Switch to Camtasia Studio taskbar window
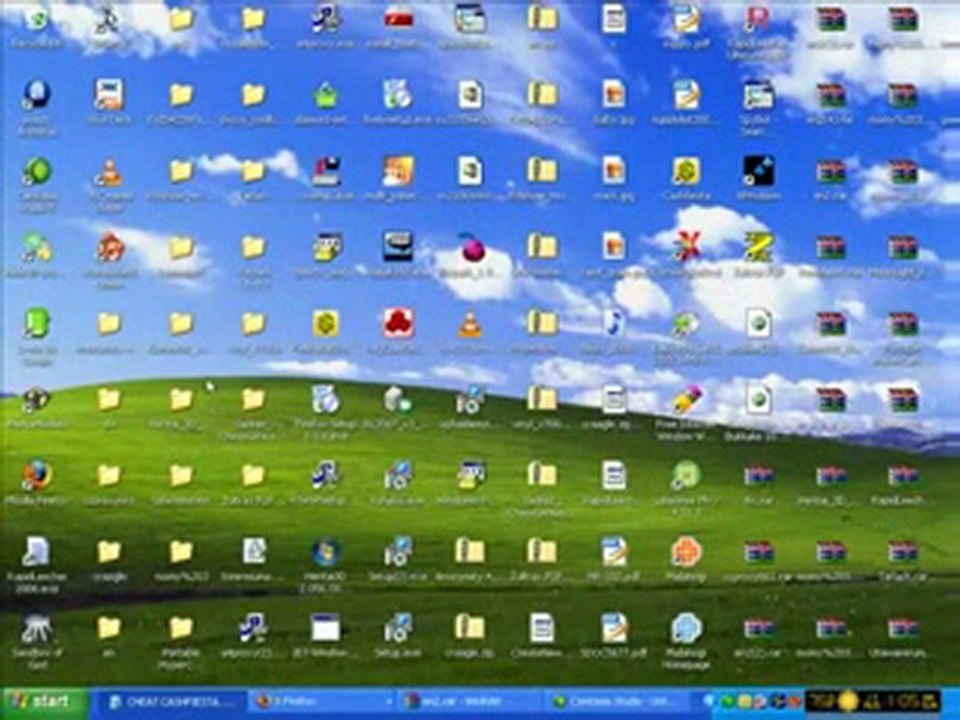Image resolution: width=960 pixels, height=720 pixels. [x=618, y=702]
